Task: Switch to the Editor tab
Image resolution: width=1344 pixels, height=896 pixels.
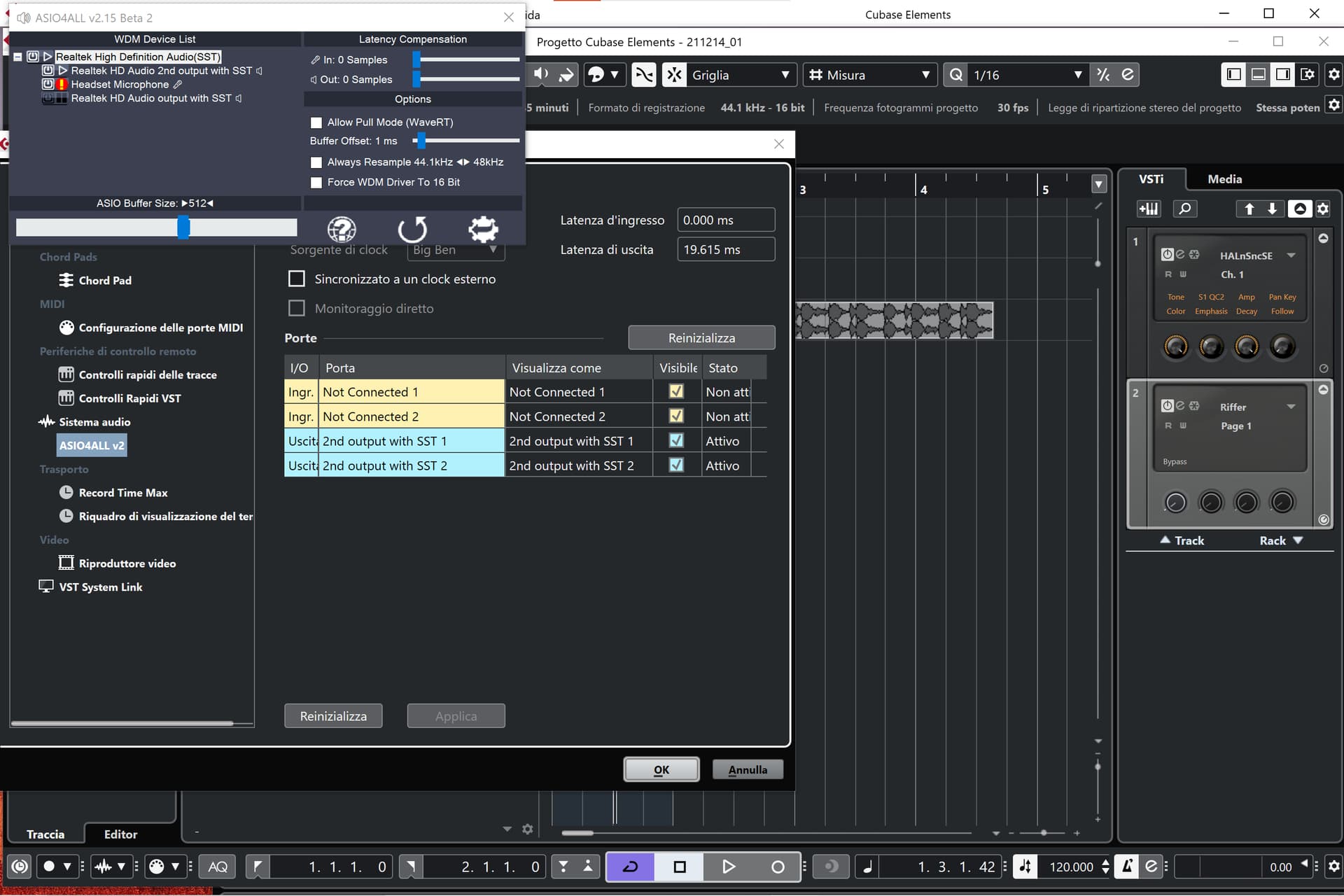Action: coord(120,834)
